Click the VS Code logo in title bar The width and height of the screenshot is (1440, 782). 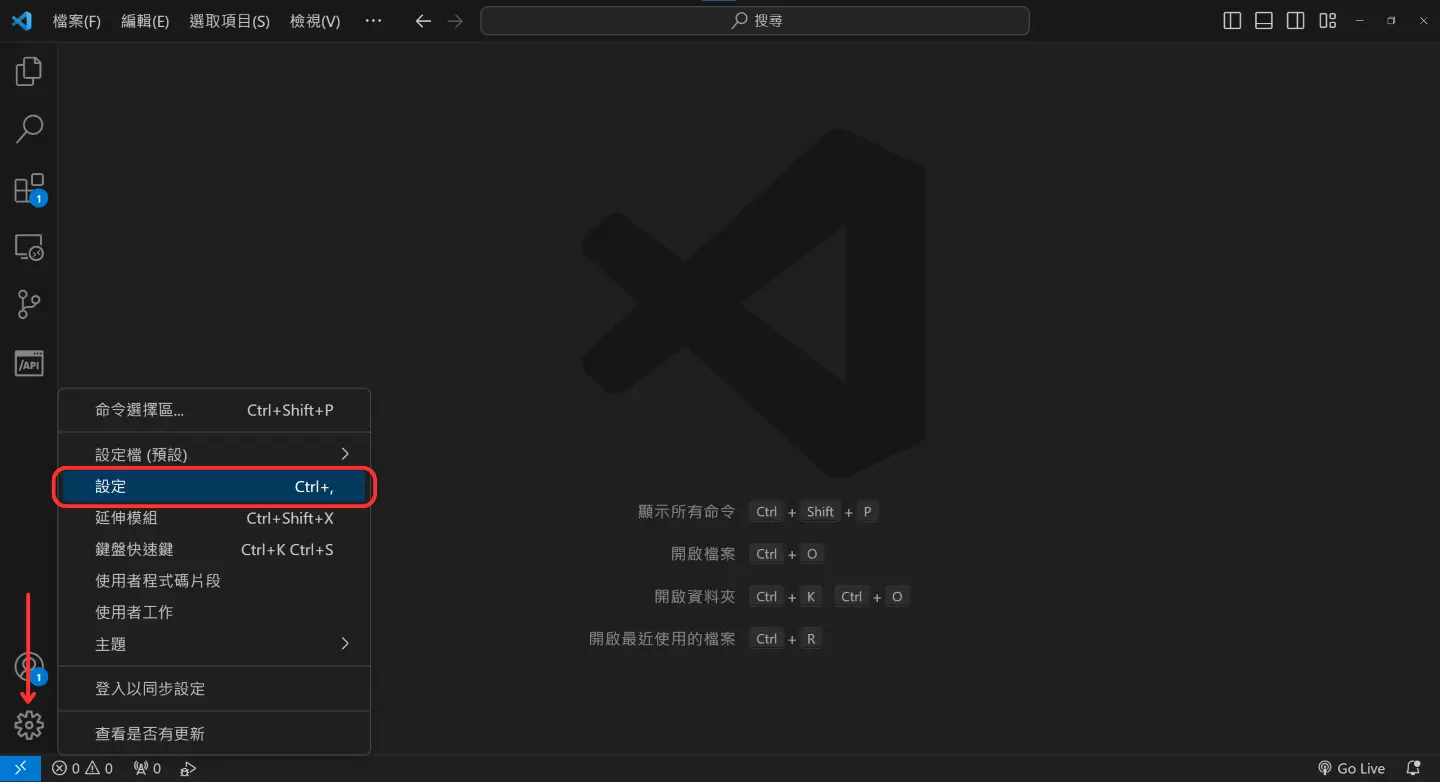click(21, 20)
